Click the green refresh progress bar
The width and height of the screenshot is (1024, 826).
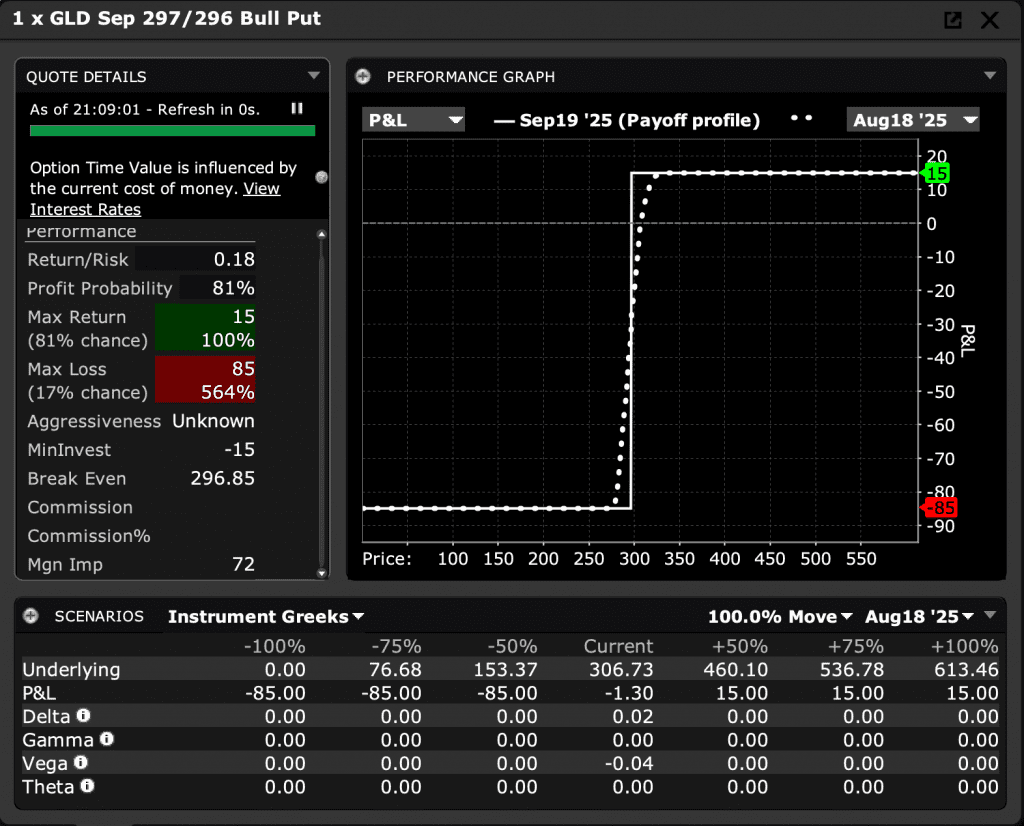[x=172, y=131]
